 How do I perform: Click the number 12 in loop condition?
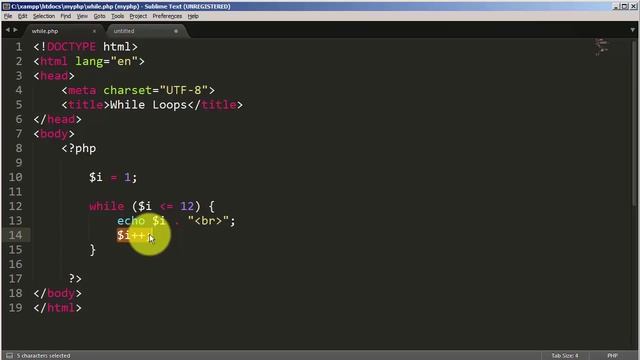187,207
